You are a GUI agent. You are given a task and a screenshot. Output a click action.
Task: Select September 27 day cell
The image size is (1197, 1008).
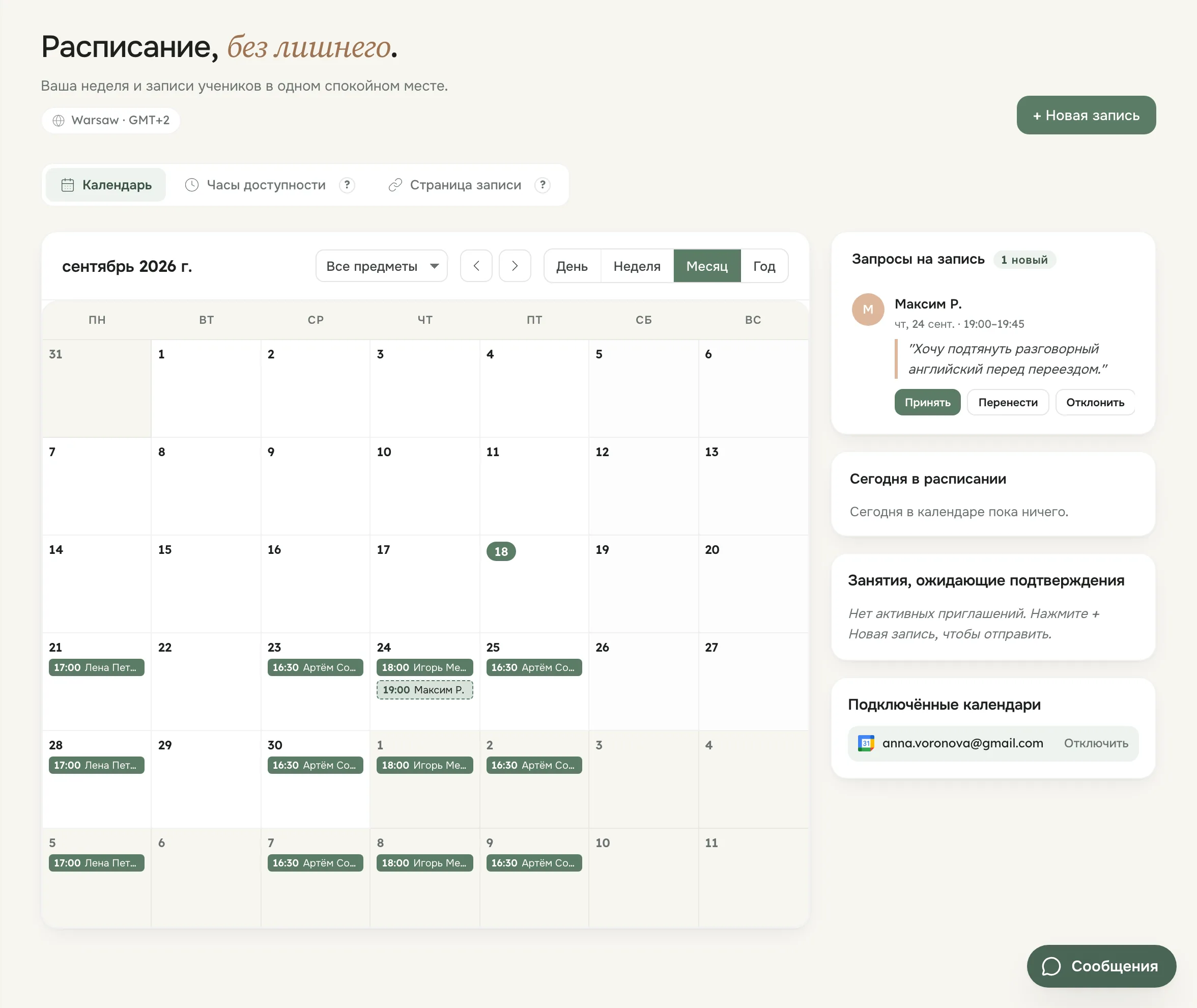click(753, 682)
